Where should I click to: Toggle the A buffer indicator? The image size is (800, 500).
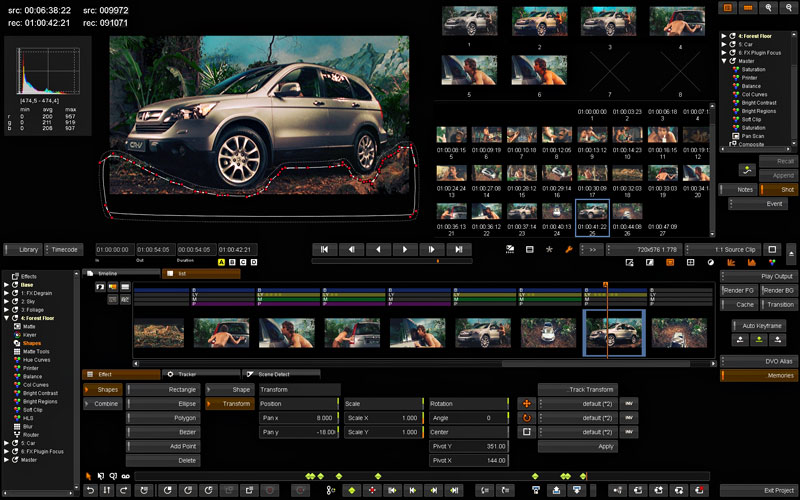[221, 262]
